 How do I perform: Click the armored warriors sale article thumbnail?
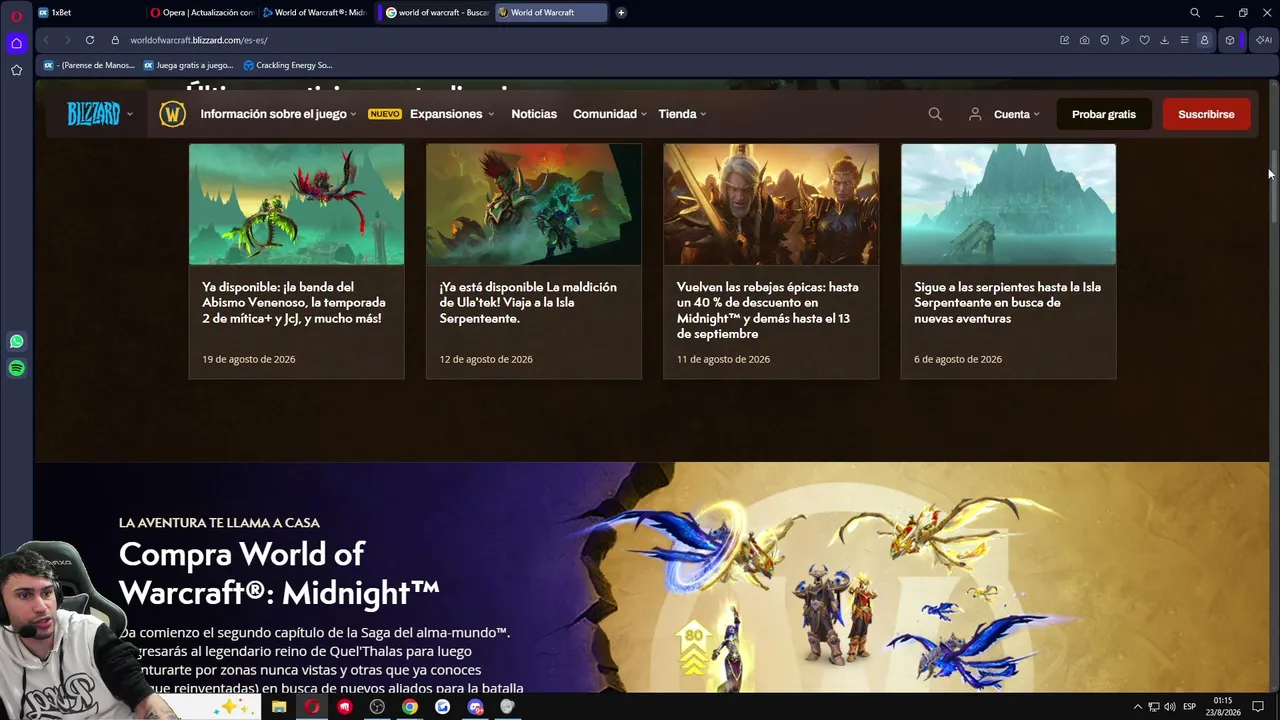tap(771, 204)
